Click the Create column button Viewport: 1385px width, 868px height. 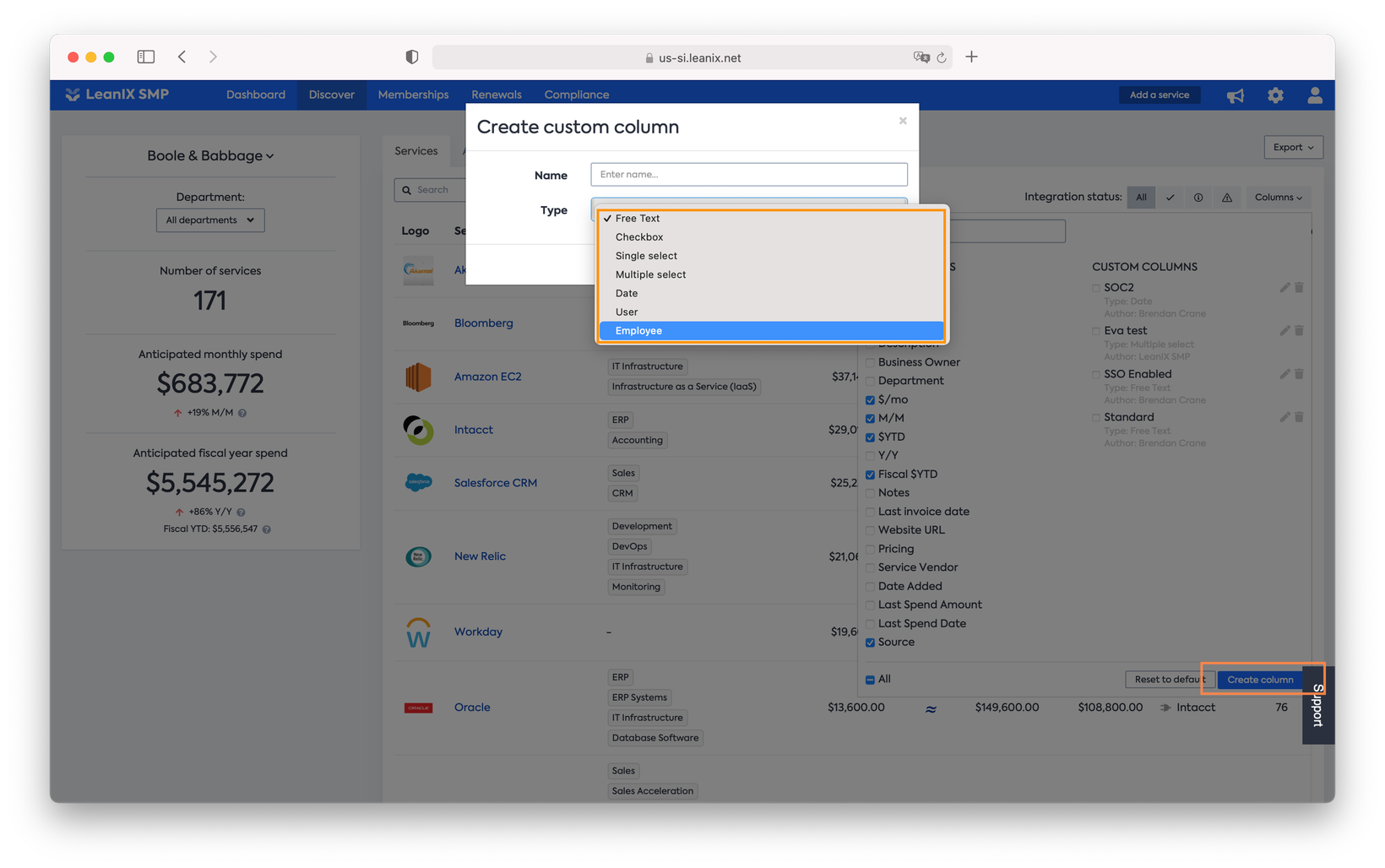(x=1259, y=680)
